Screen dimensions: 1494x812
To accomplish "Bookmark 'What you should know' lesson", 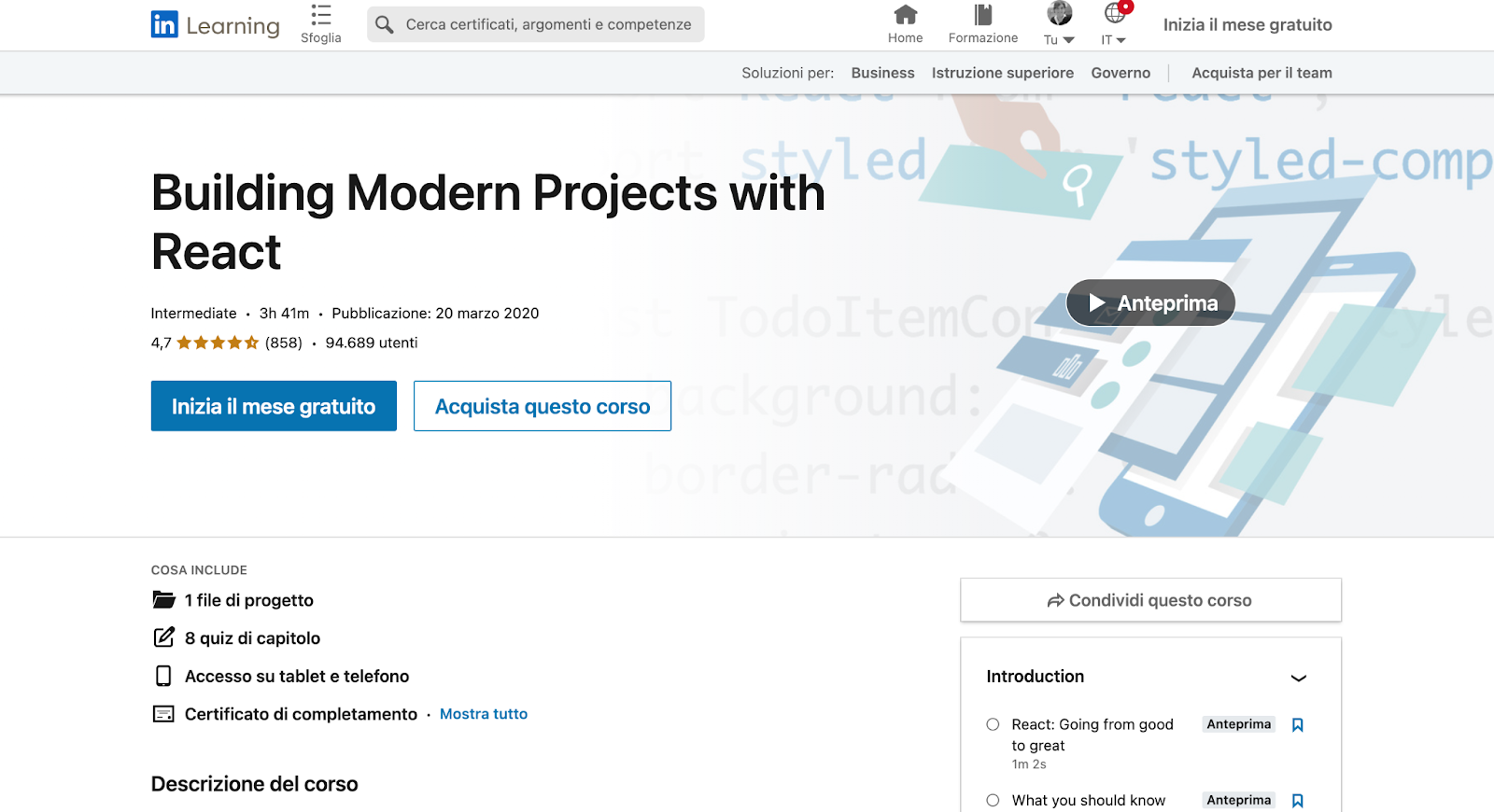I will (x=1298, y=801).
